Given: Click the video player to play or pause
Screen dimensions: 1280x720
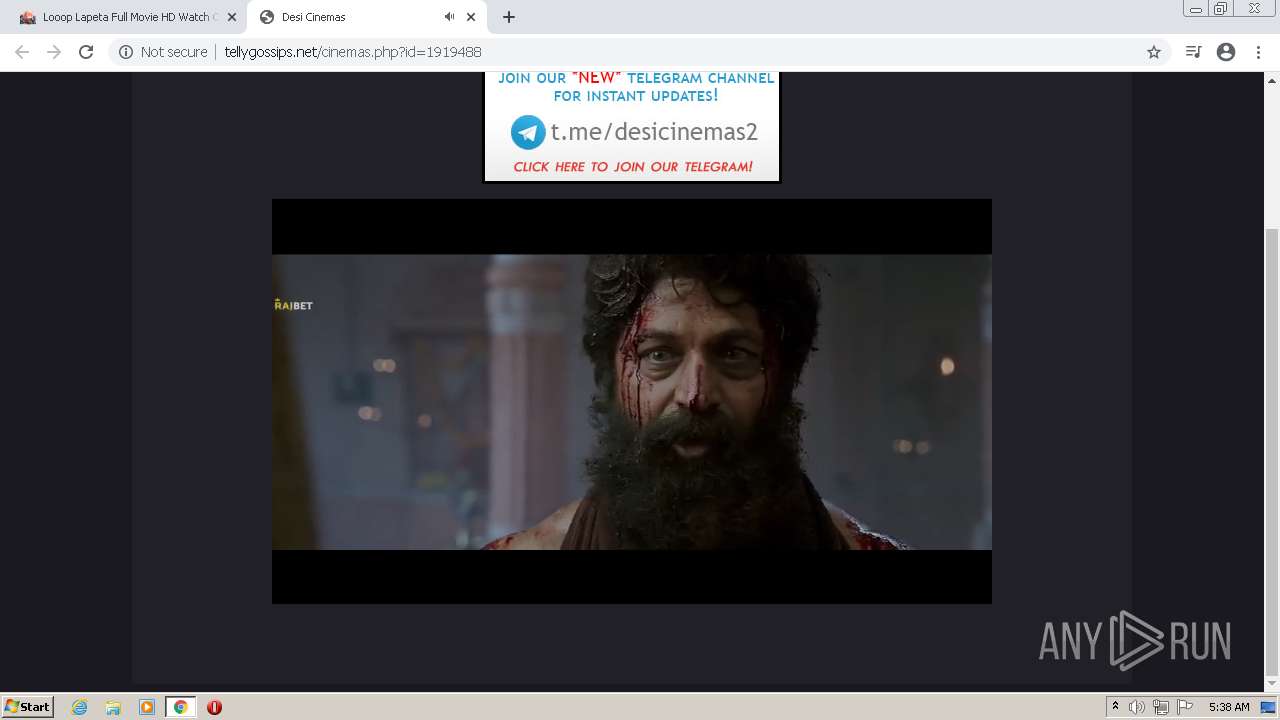Looking at the screenshot, I should click(x=632, y=401).
